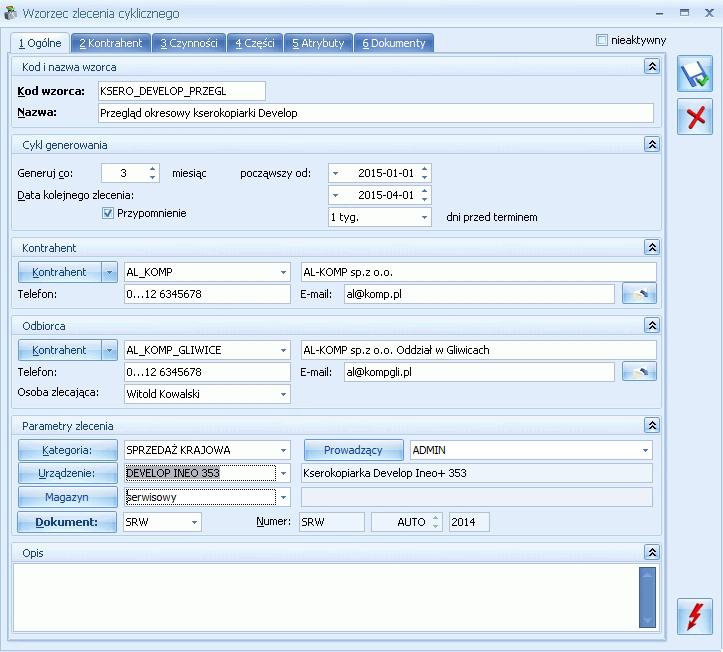Collapse the Odbiorca section
723x652 pixels.
(x=652, y=326)
